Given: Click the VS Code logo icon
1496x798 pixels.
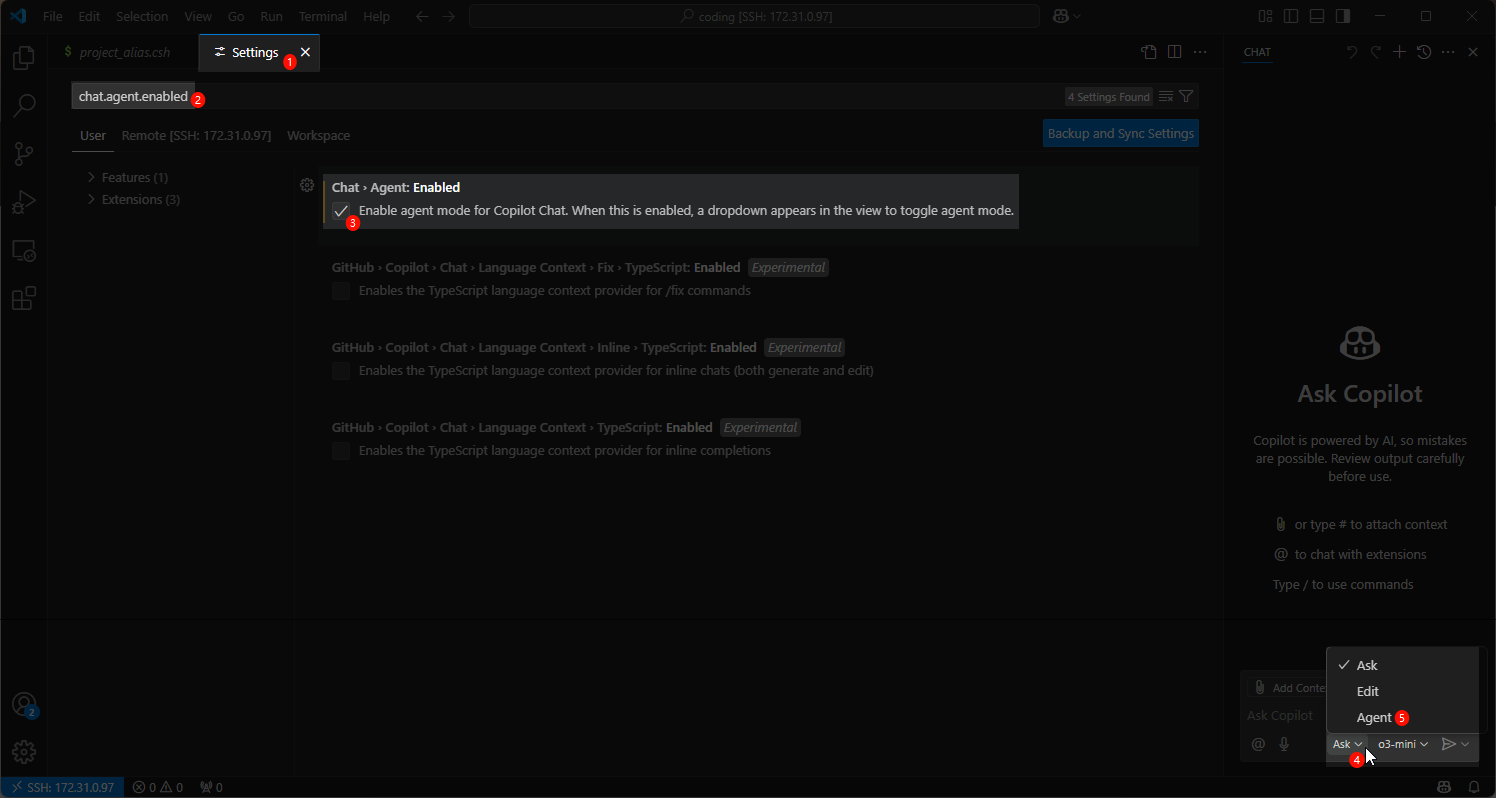Looking at the screenshot, I should point(18,16).
